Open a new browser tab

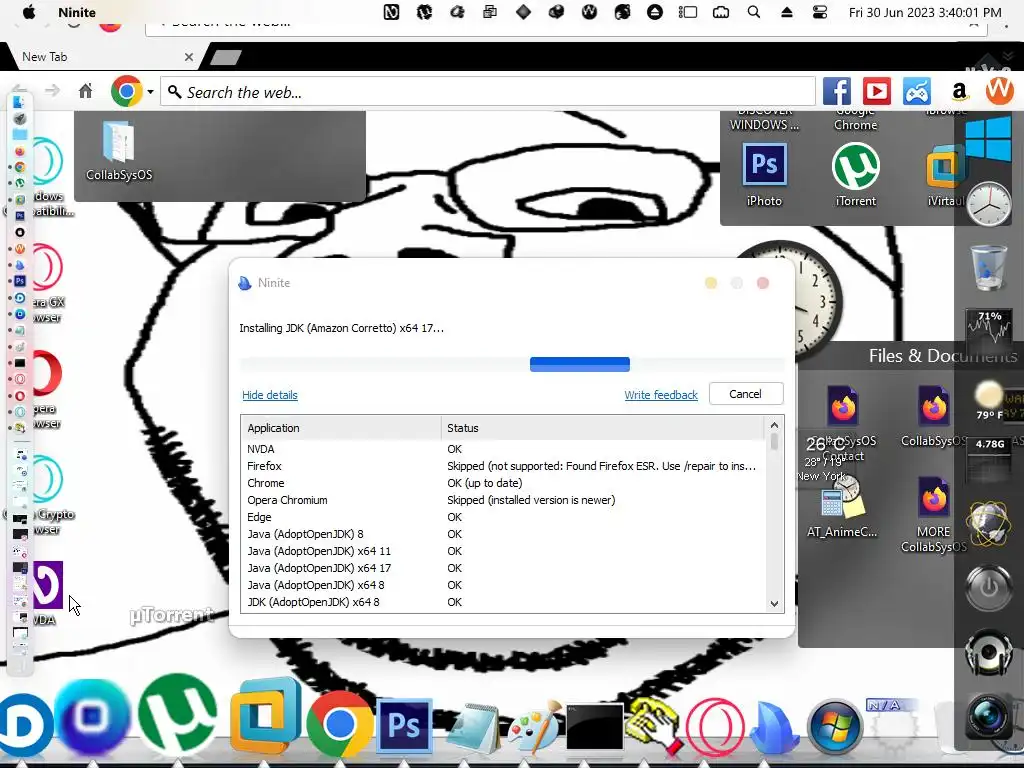click(x=225, y=57)
